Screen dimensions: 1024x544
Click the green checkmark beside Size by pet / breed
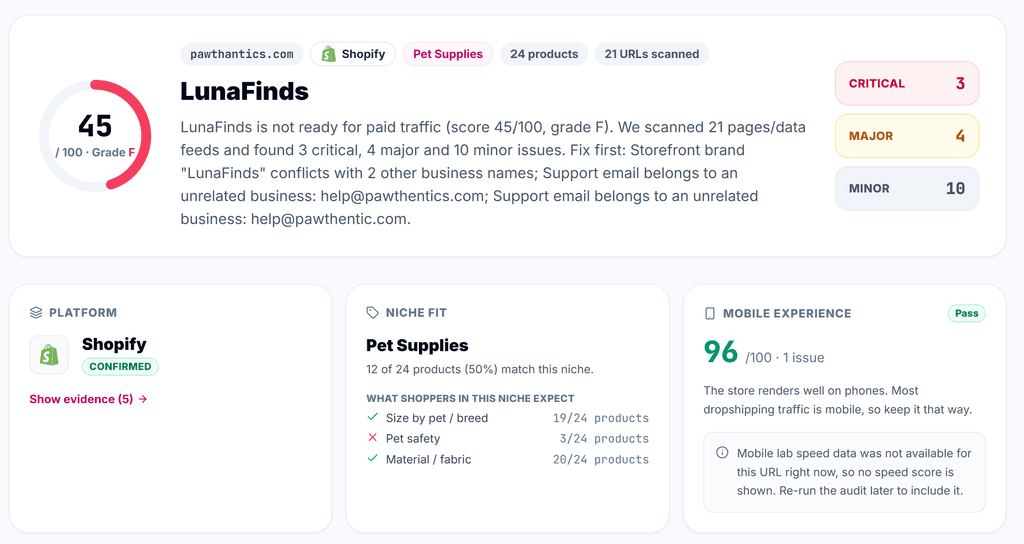click(372, 417)
